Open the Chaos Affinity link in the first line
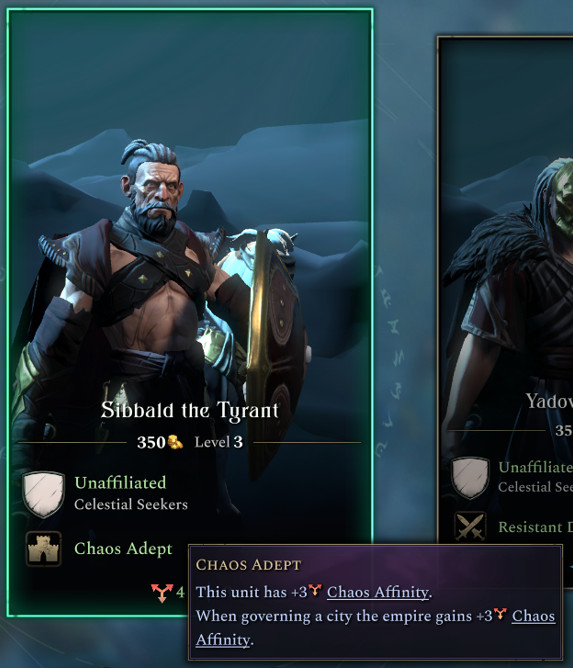Viewport: 573px width, 668px height. pyautogui.click(x=377, y=592)
